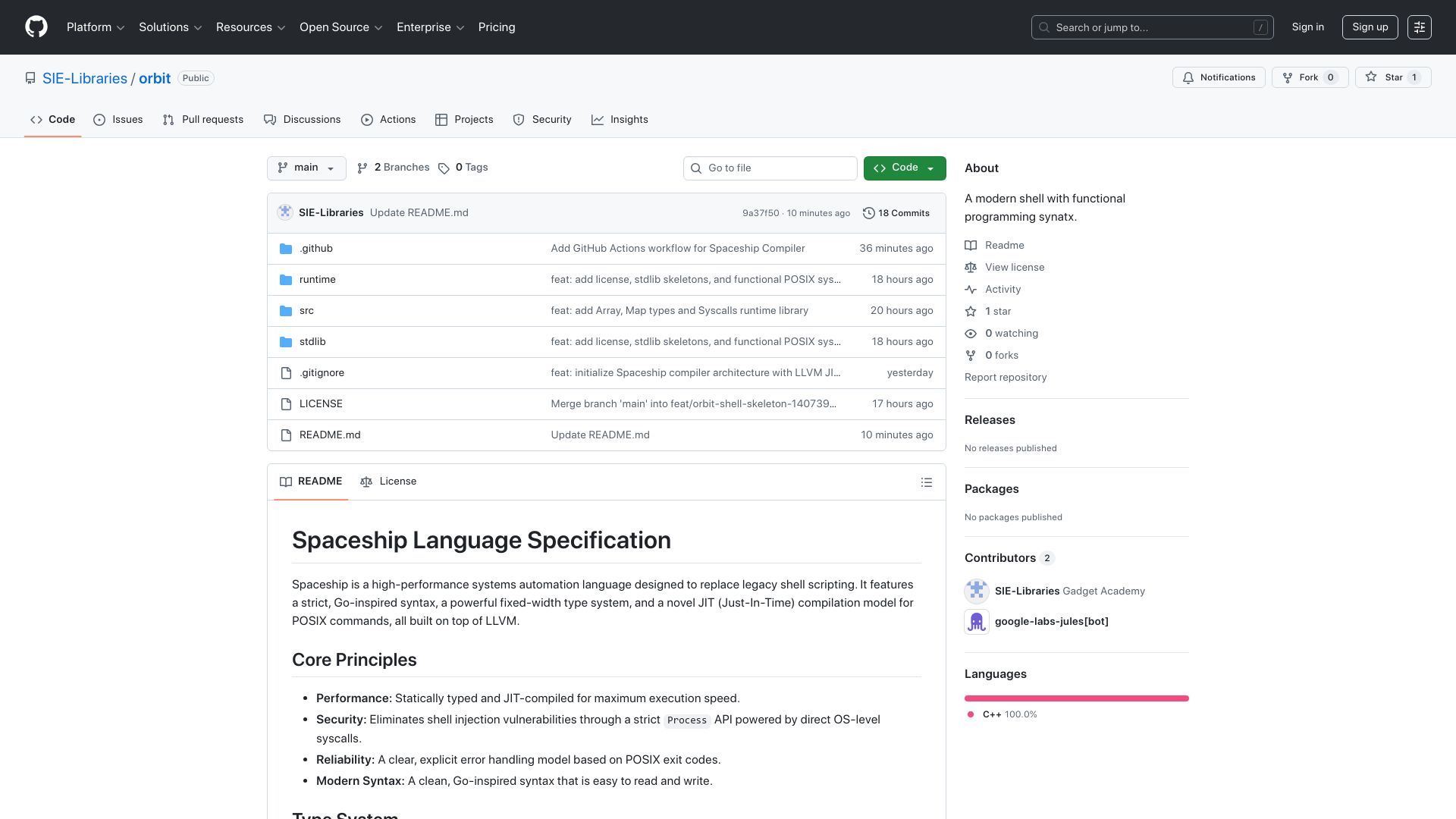The height and width of the screenshot is (819, 1456).
Task: Switch to the License tab in README panel
Action: coord(388,482)
